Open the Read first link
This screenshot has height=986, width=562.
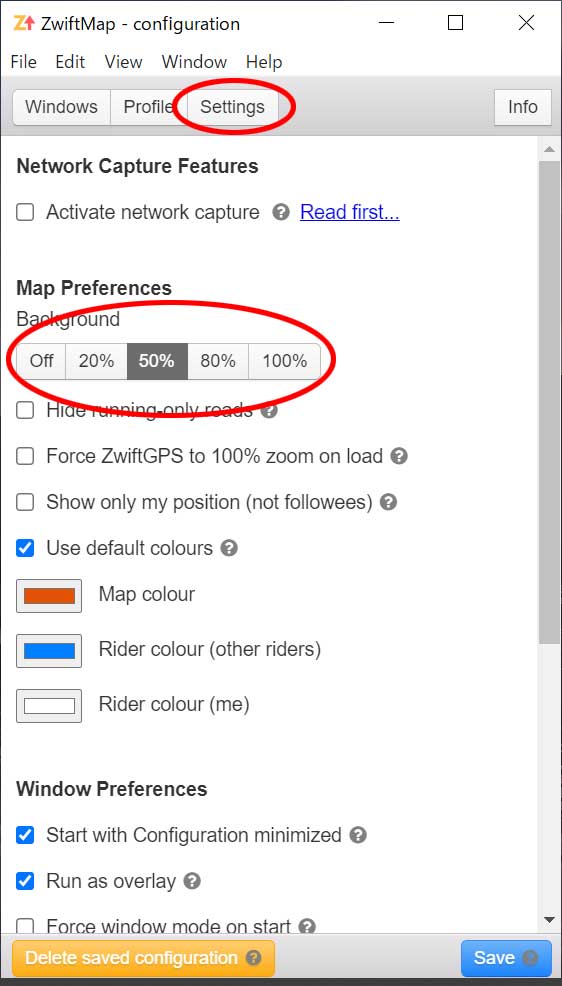(350, 213)
